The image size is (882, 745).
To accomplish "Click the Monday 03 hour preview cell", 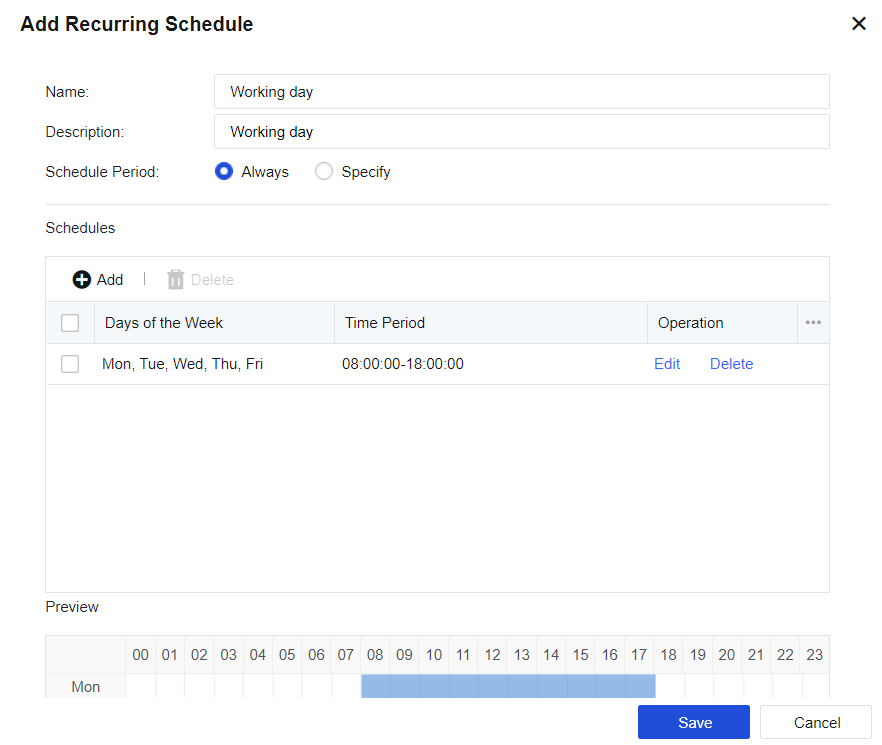I will coord(229,686).
